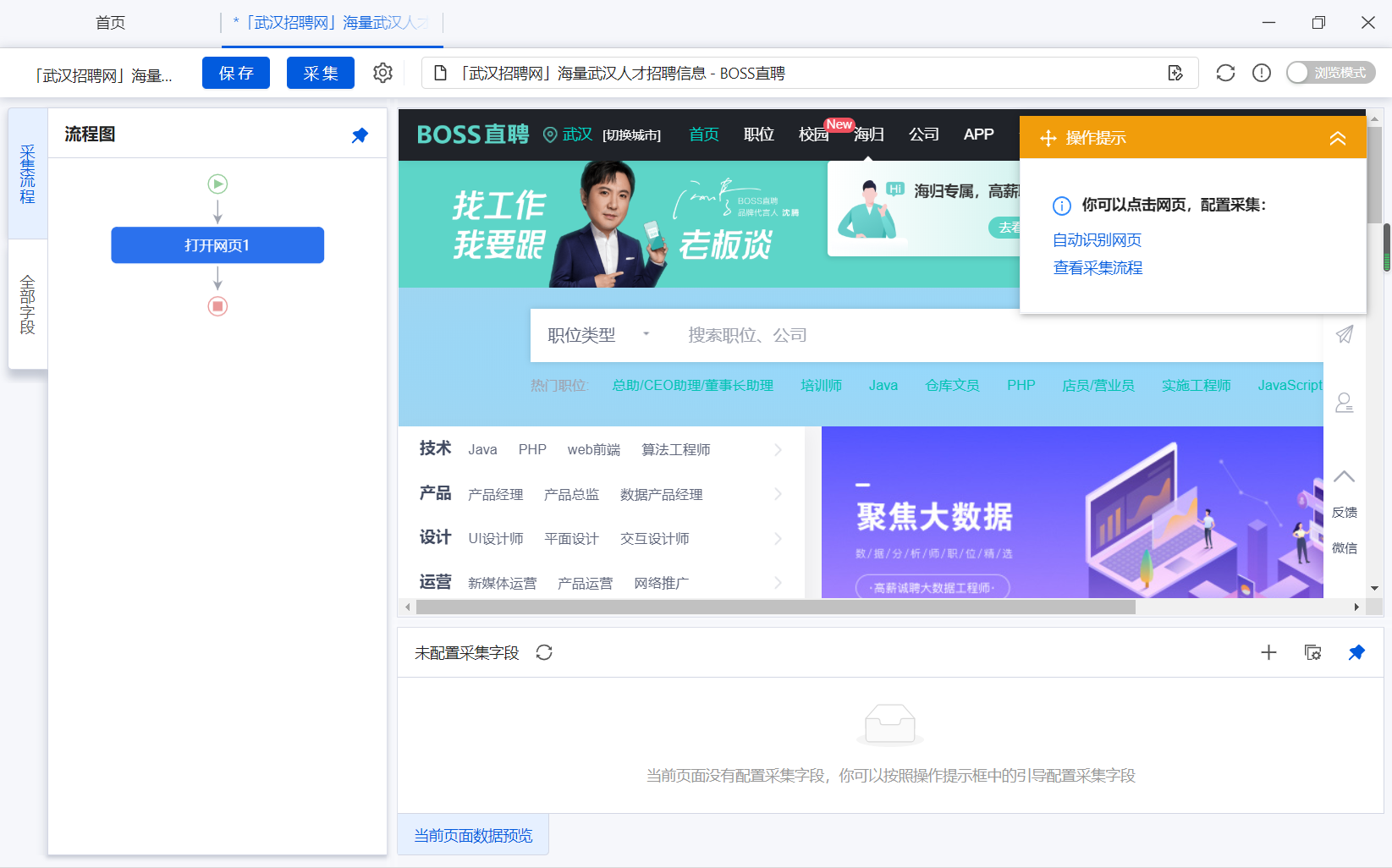Open the 全部字段 side tab

(28, 305)
